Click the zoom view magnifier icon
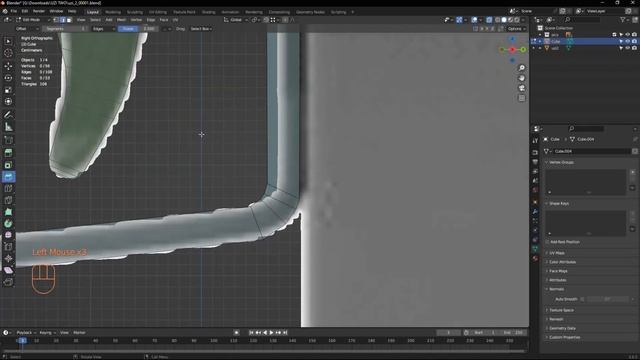The image size is (640, 360). click(522, 68)
